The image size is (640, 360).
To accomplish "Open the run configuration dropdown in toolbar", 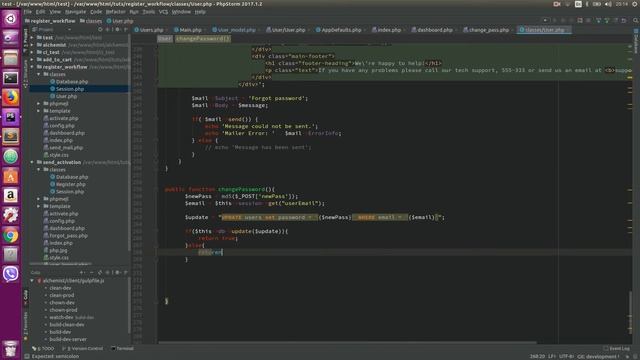I will click(545, 20).
